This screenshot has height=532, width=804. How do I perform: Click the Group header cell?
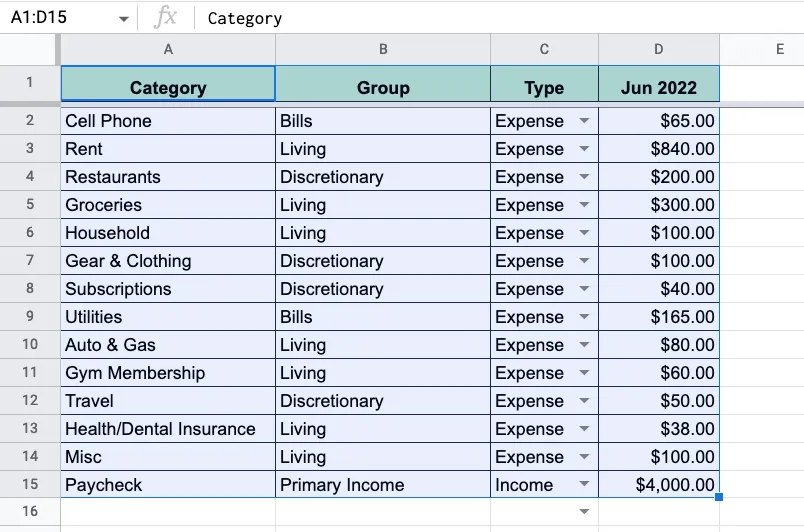(x=383, y=84)
